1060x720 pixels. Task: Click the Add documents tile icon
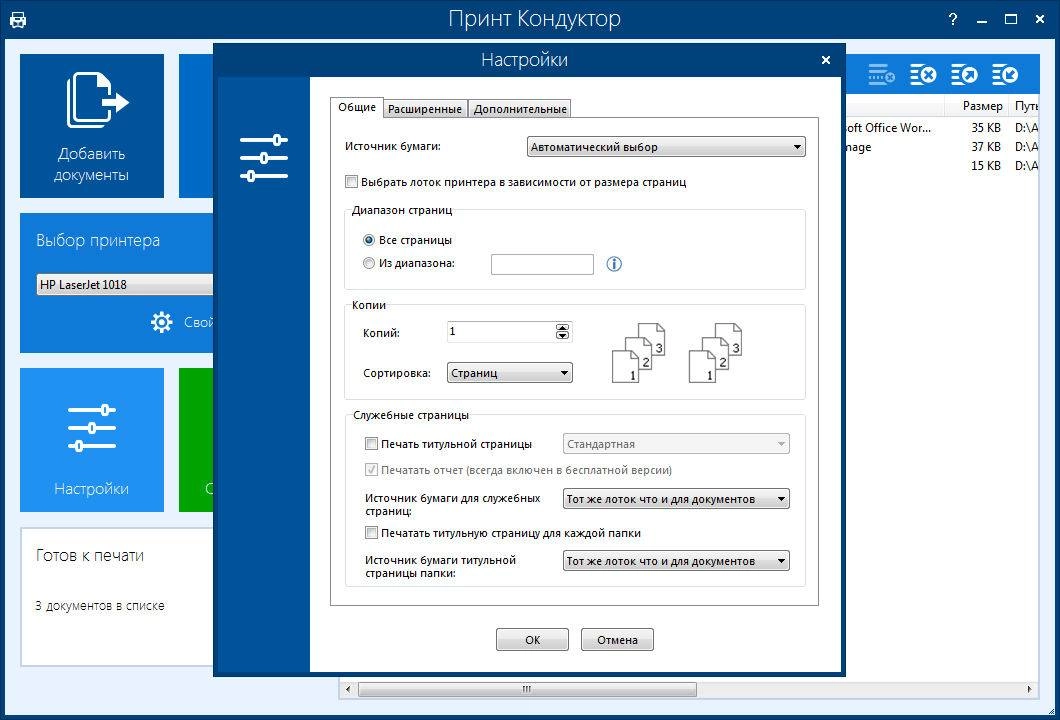pos(97,100)
